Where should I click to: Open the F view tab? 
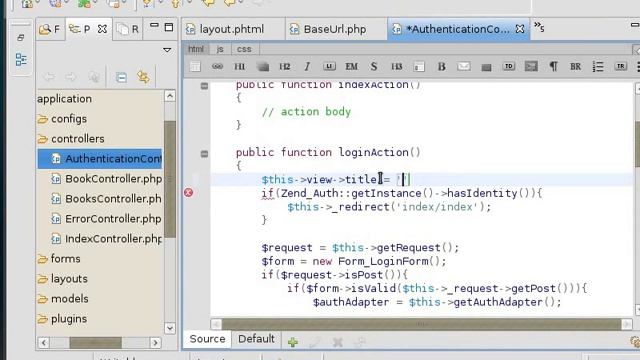[x=49, y=29]
